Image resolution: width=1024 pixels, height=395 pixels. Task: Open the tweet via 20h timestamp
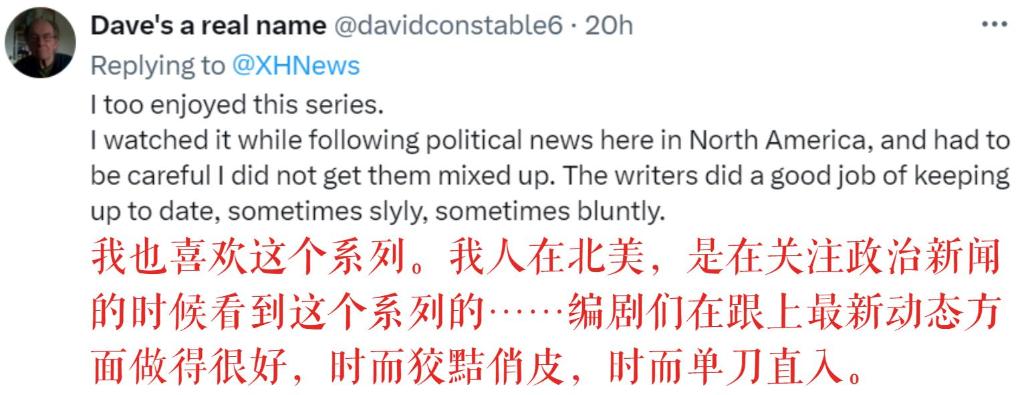coord(609,25)
